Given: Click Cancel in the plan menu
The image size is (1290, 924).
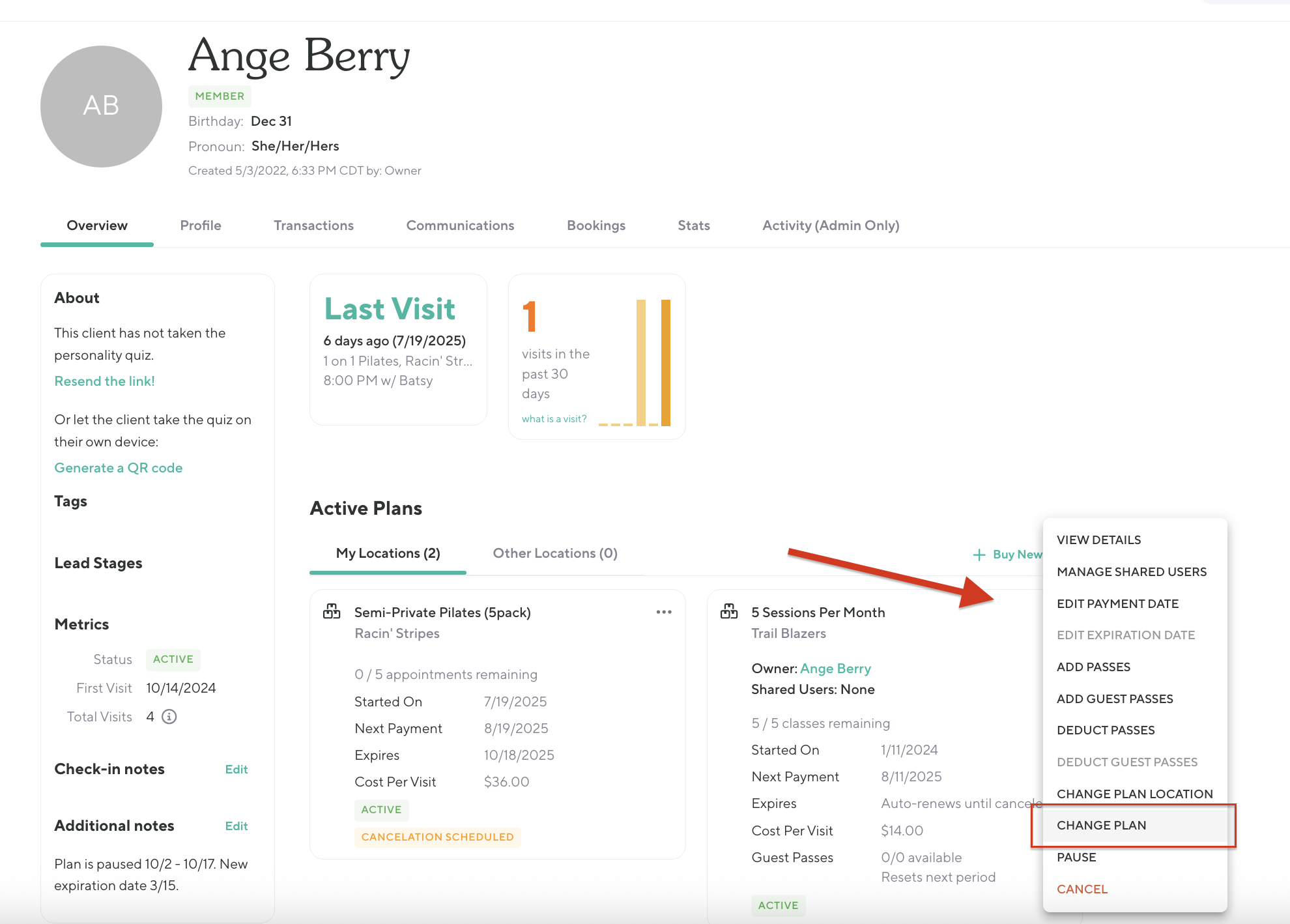Looking at the screenshot, I should (1082, 889).
